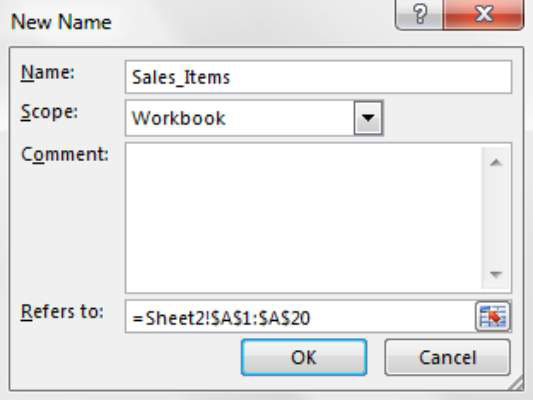Image resolution: width=533 pixels, height=400 pixels.
Task: Dismiss the dialog with Cancel
Action: (448, 357)
